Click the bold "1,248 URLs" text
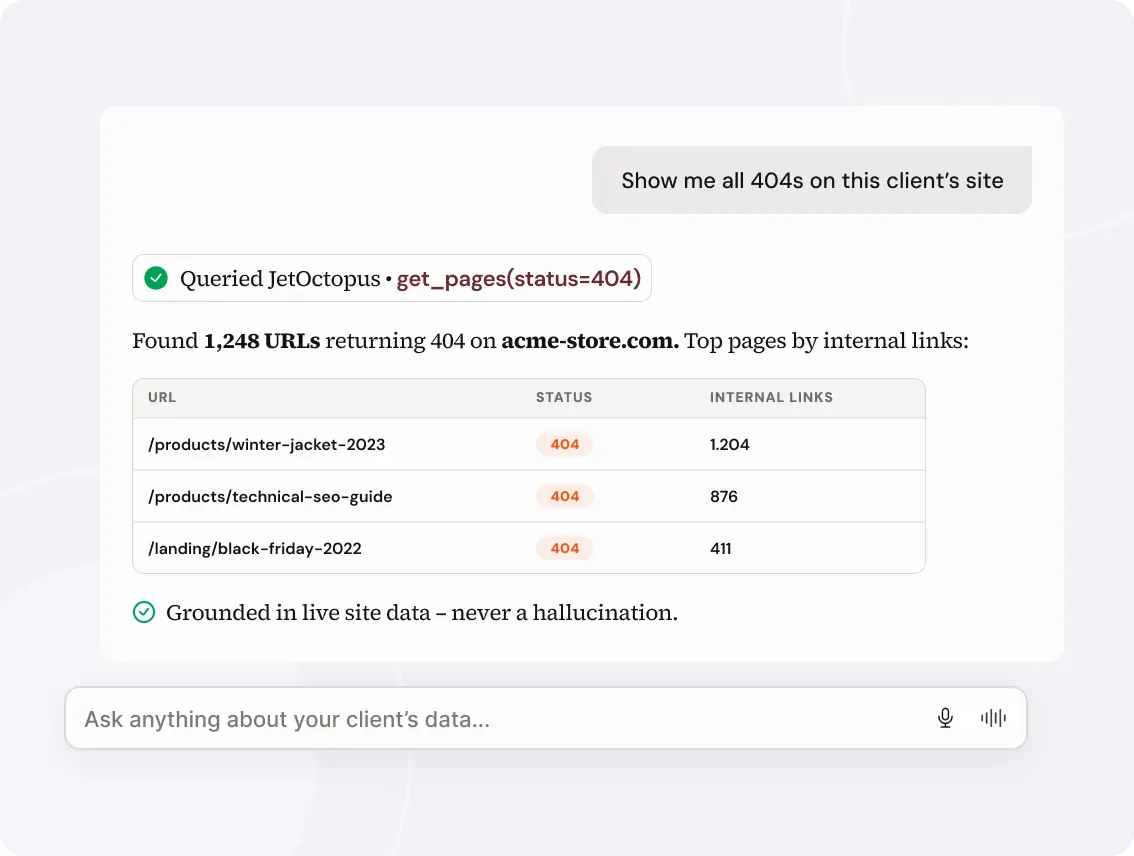This screenshot has width=1134, height=856. pyautogui.click(x=262, y=341)
